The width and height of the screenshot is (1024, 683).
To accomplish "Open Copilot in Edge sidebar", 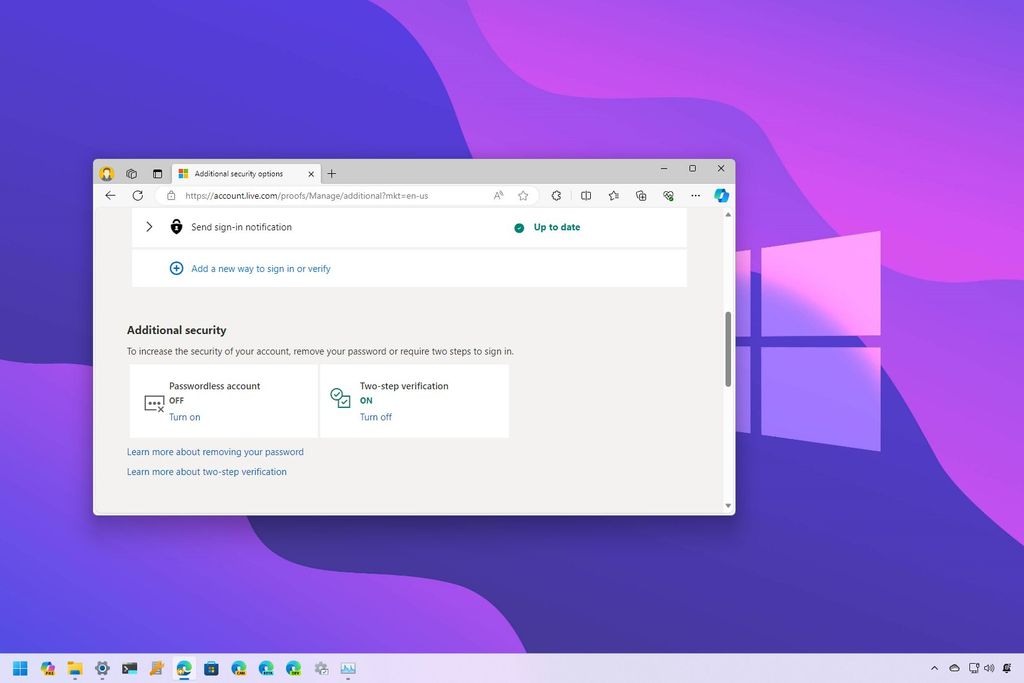I will tap(721, 196).
